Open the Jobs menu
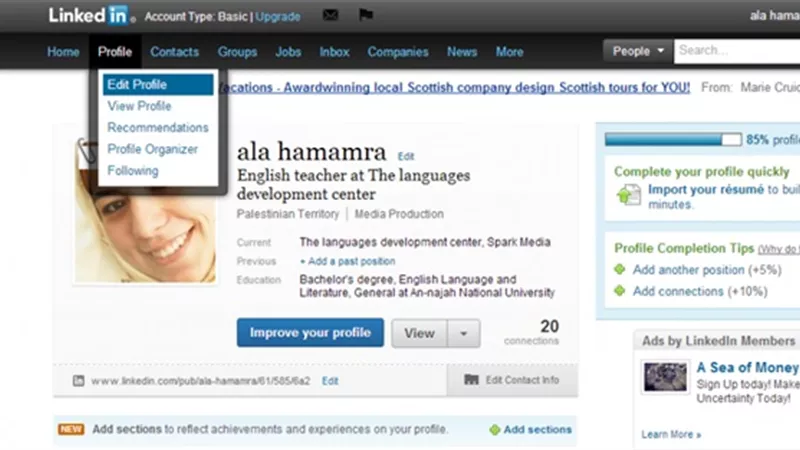 (288, 52)
